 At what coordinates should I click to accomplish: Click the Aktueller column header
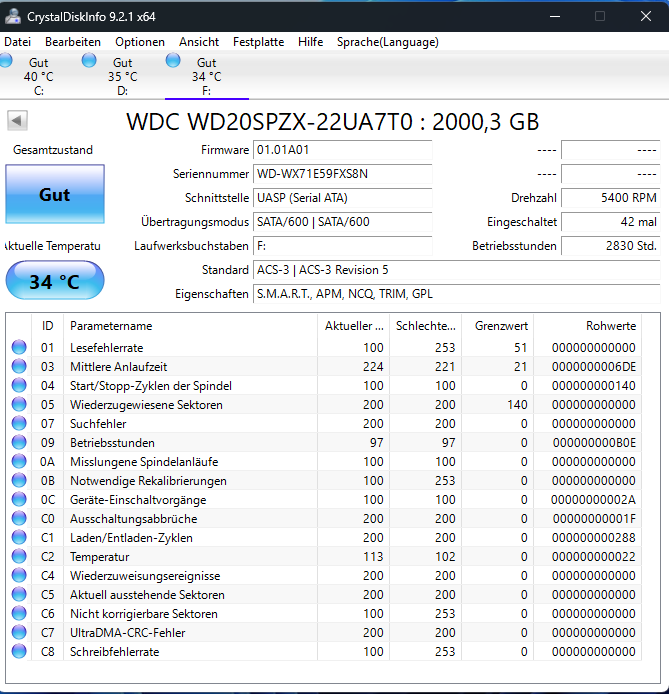354,326
